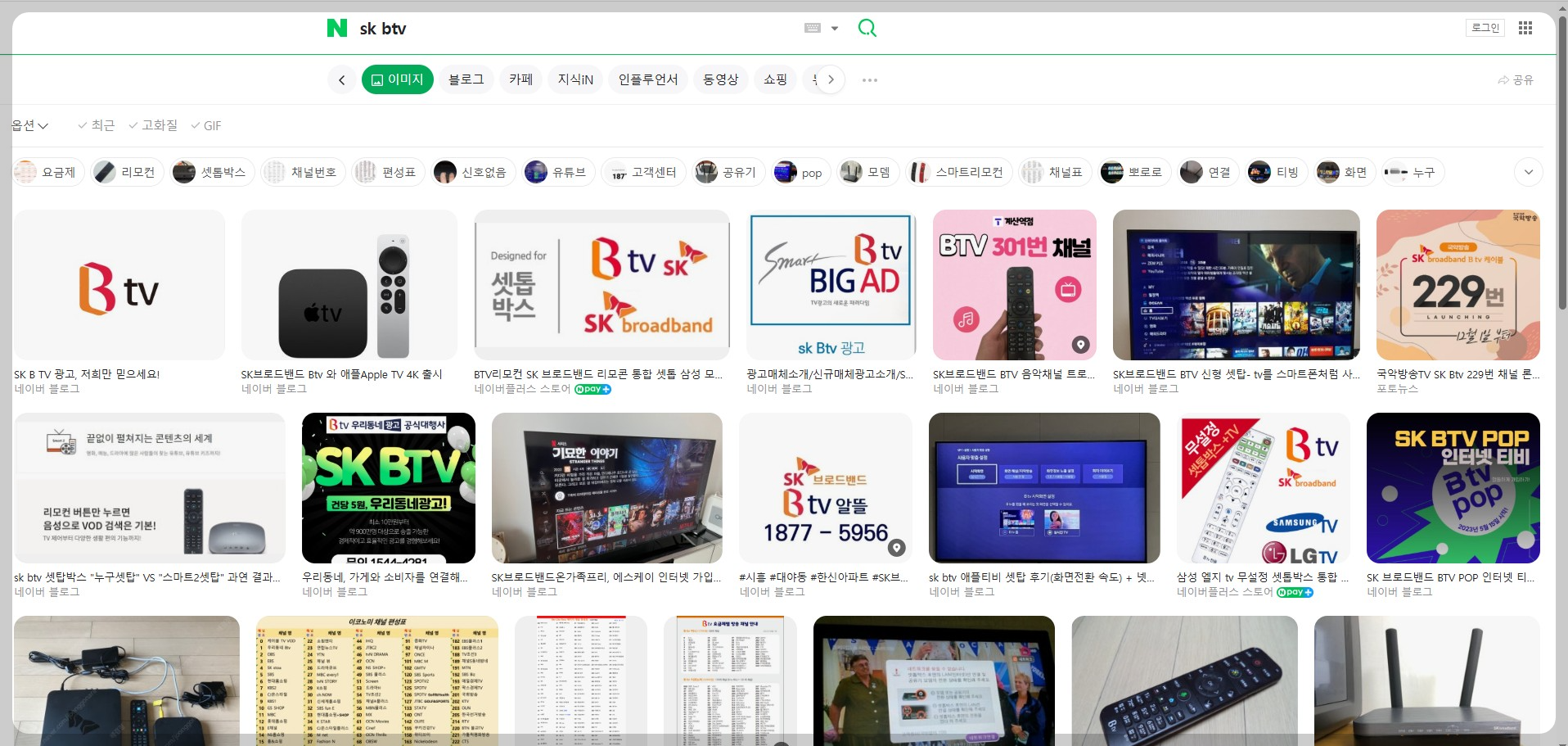Click the 공유 share link
The height and width of the screenshot is (746, 1568).
1516,80
